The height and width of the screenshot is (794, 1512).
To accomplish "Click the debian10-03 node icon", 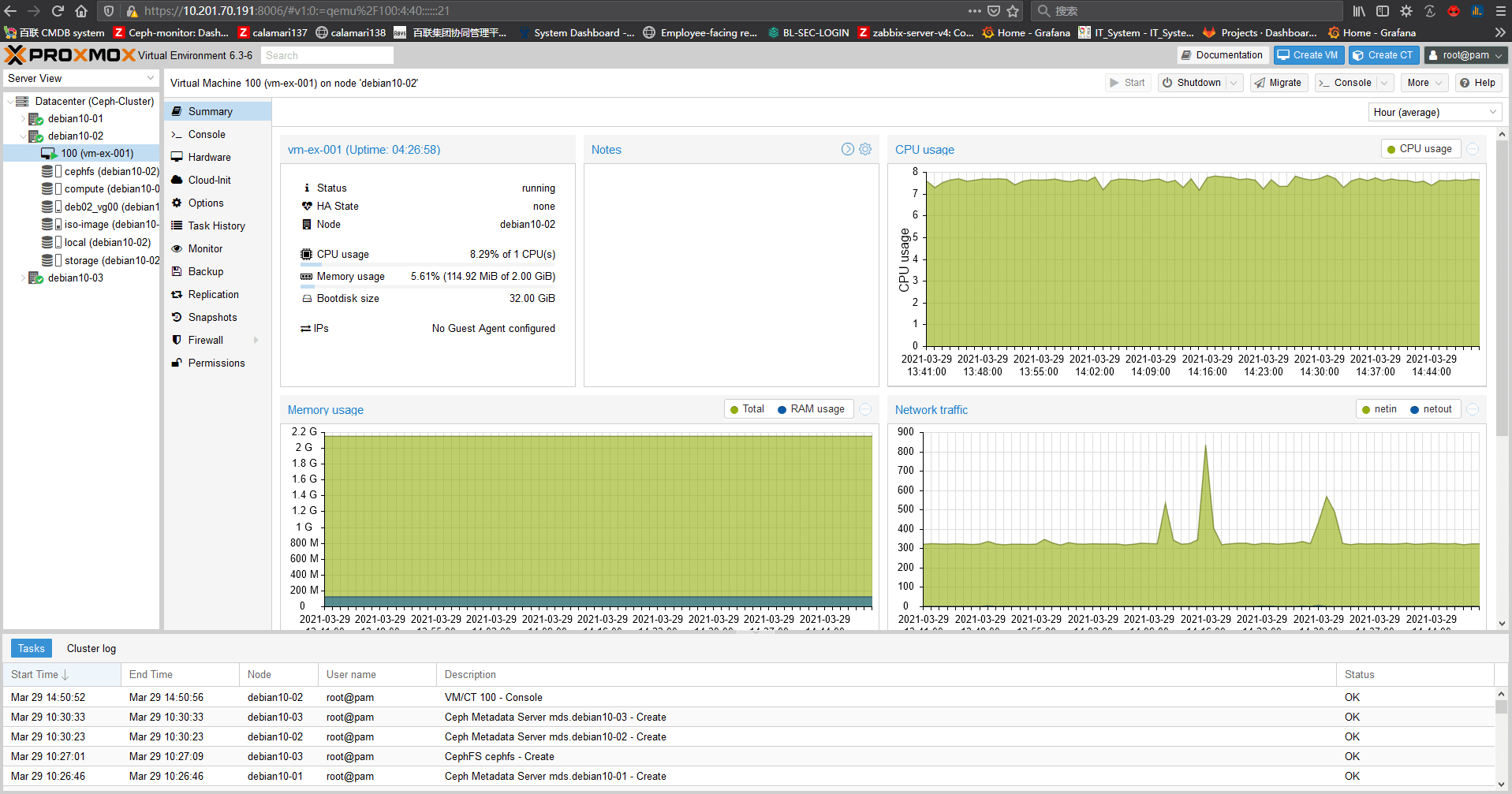I will pyautogui.click(x=35, y=278).
